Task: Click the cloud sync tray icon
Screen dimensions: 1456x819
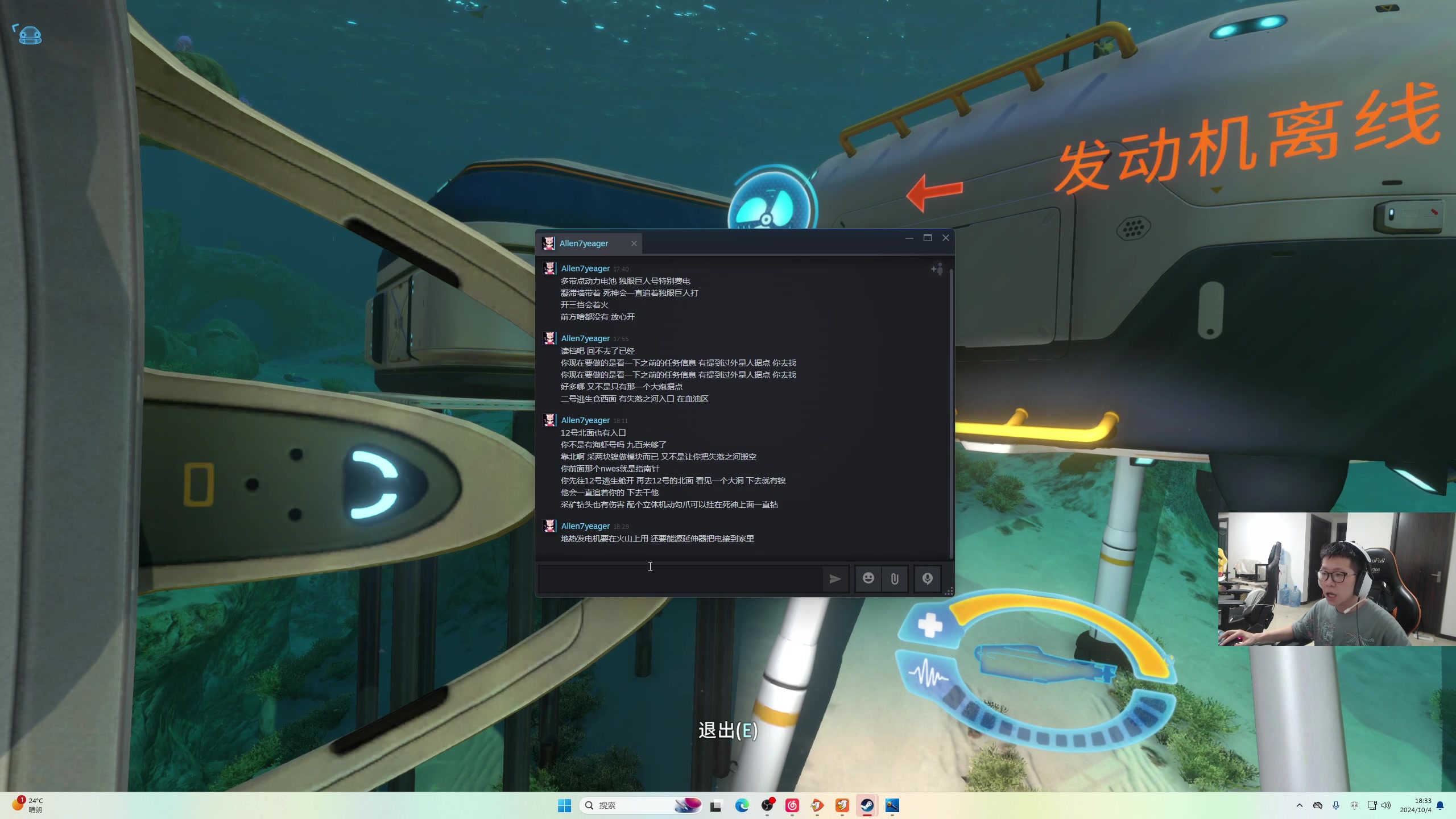Action: click(x=1318, y=805)
